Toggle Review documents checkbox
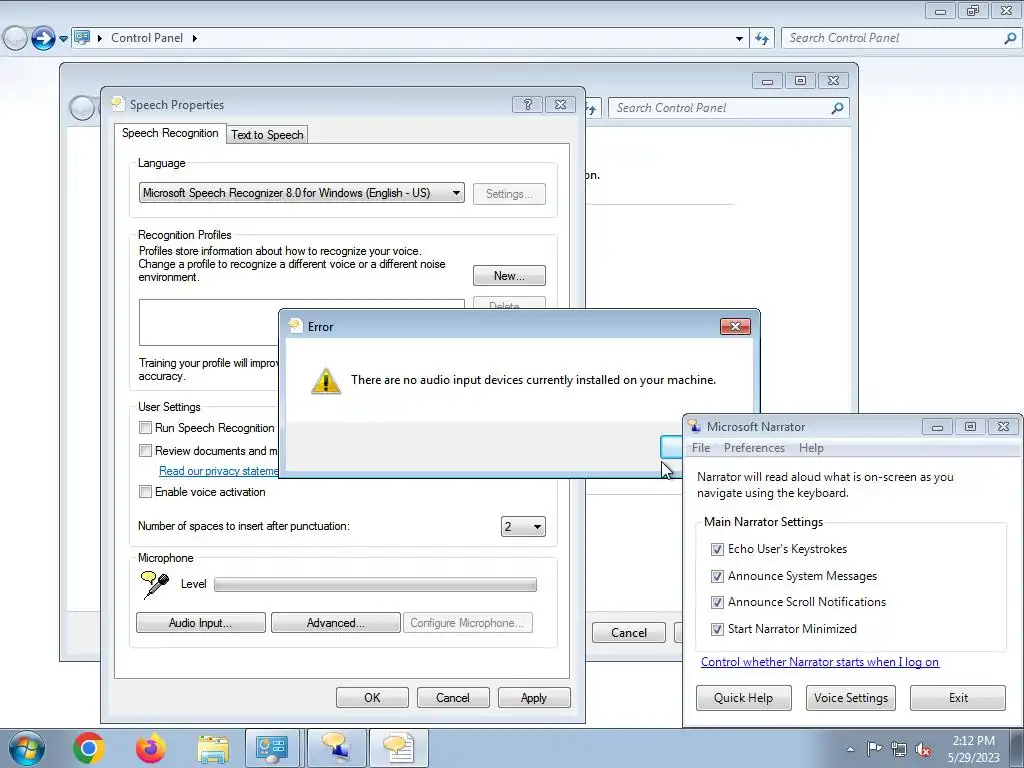This screenshot has height=768, width=1024. click(x=145, y=451)
